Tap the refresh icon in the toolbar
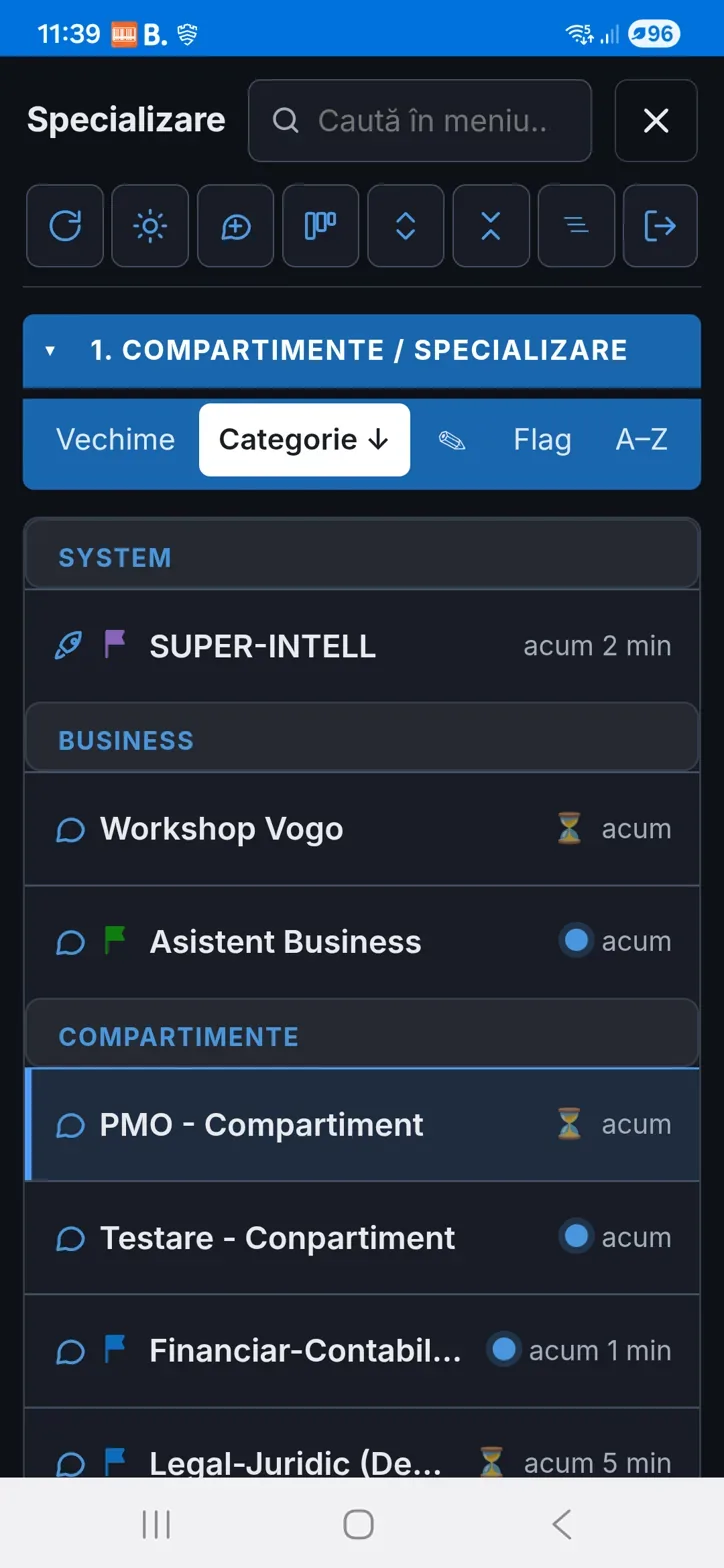The width and height of the screenshot is (724, 1568). tap(65, 226)
